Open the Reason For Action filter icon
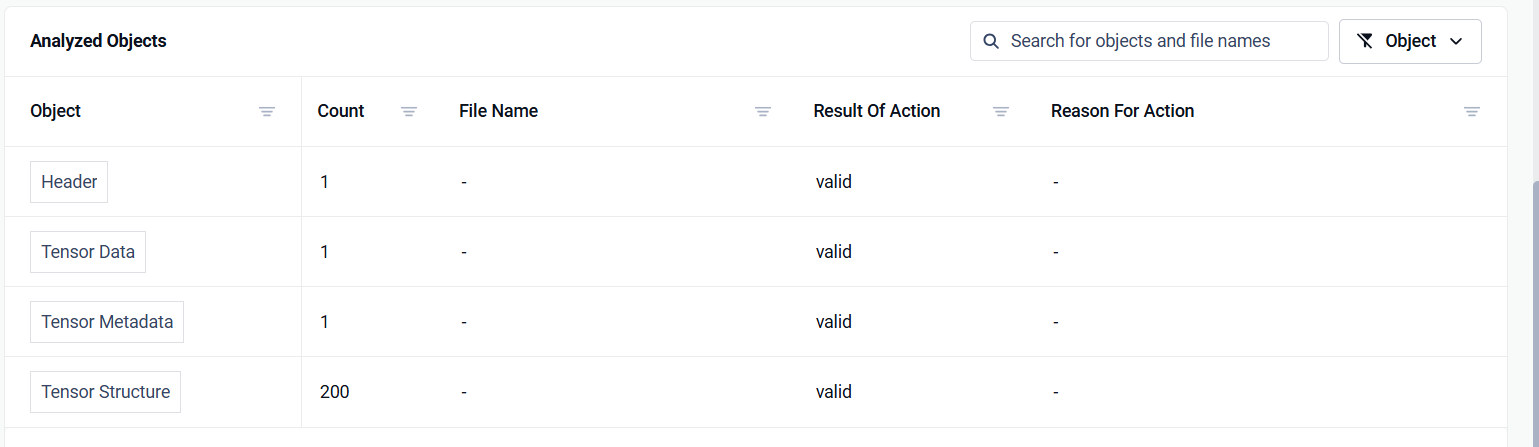 tap(1472, 112)
